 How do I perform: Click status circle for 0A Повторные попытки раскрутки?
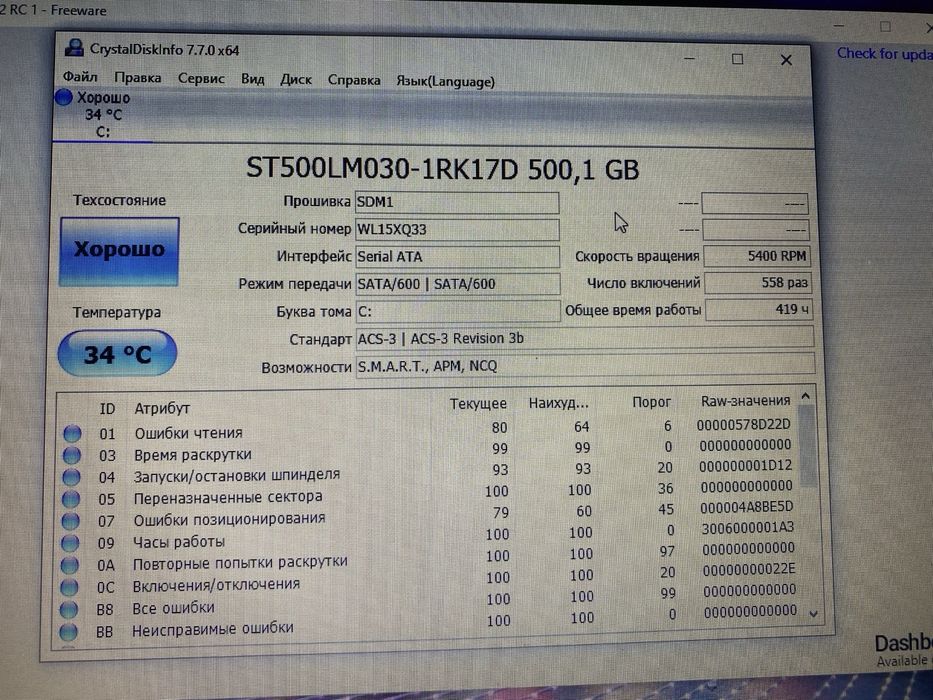tap(70, 565)
